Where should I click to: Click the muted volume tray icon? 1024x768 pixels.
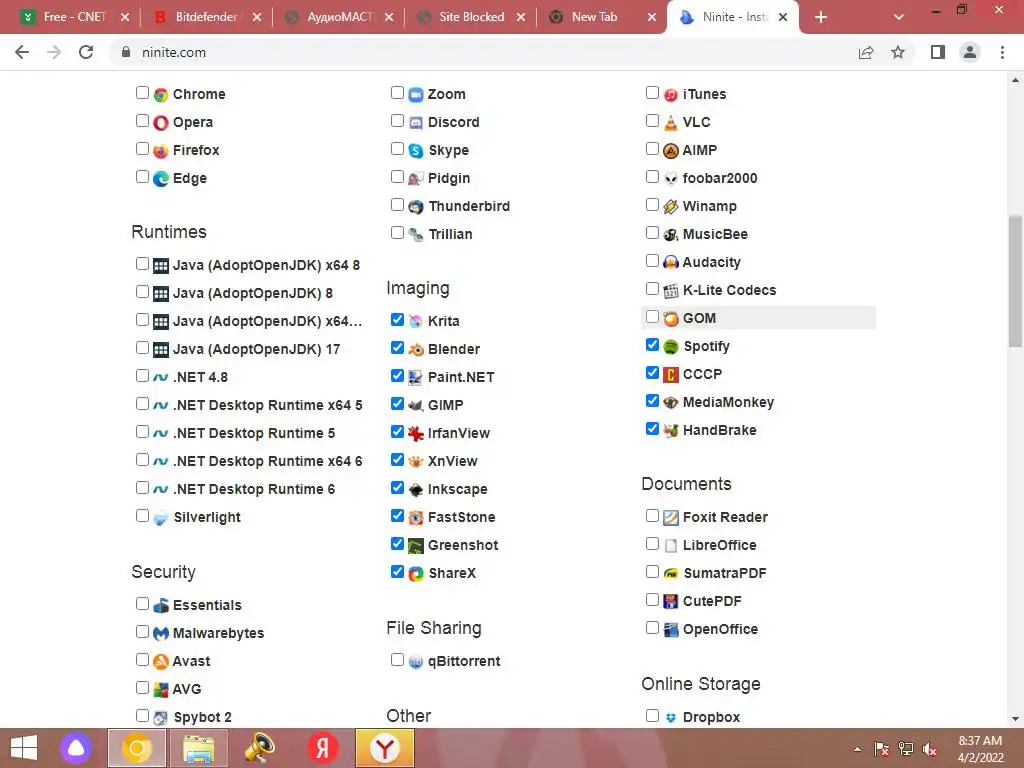929,749
